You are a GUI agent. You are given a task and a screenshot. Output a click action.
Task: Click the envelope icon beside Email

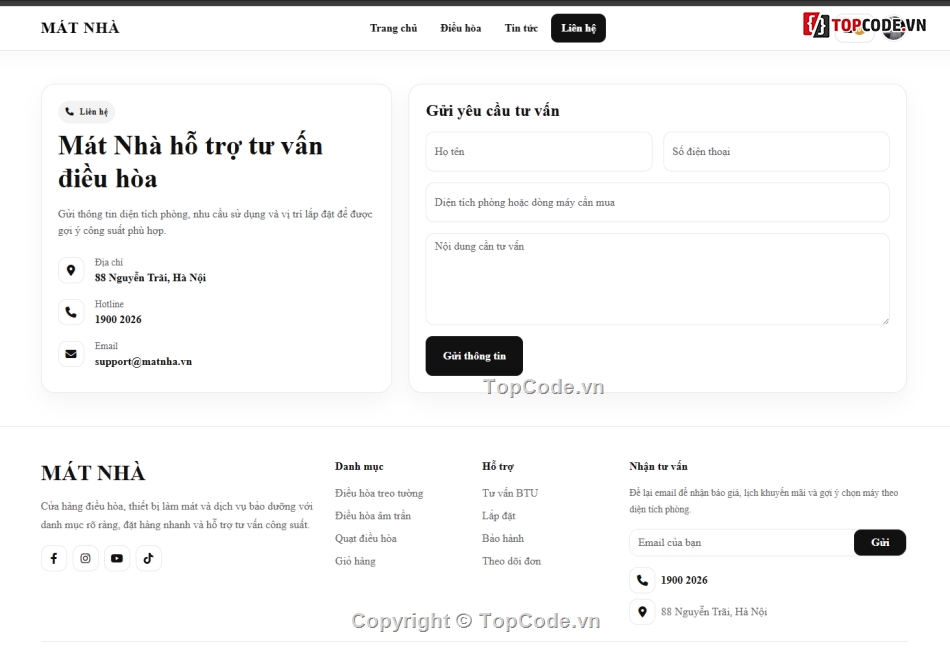tap(71, 354)
